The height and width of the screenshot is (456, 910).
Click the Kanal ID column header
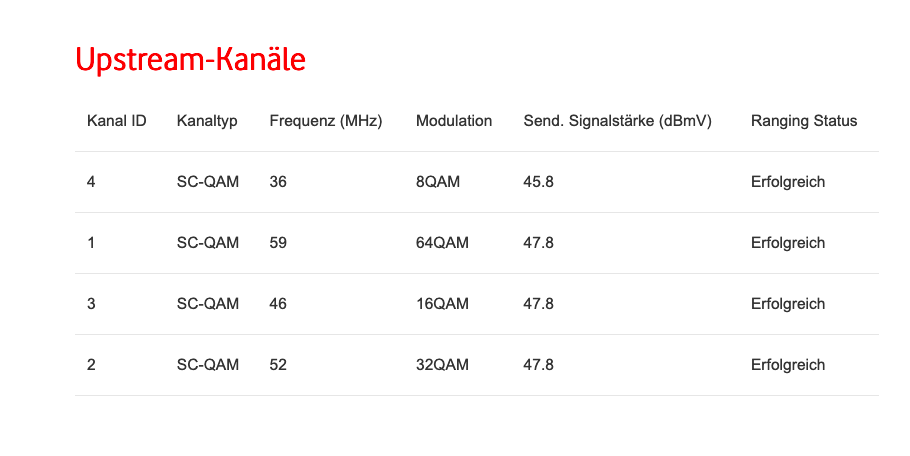(x=117, y=121)
